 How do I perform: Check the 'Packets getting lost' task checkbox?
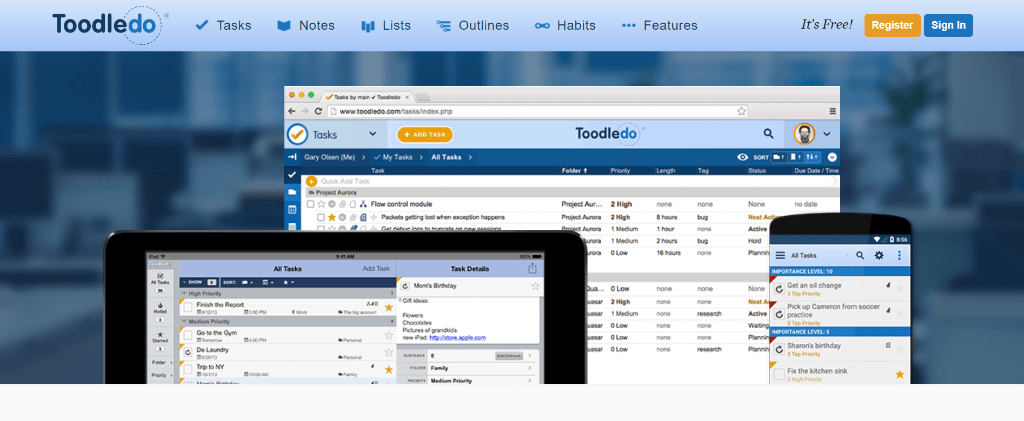pyautogui.click(x=321, y=217)
